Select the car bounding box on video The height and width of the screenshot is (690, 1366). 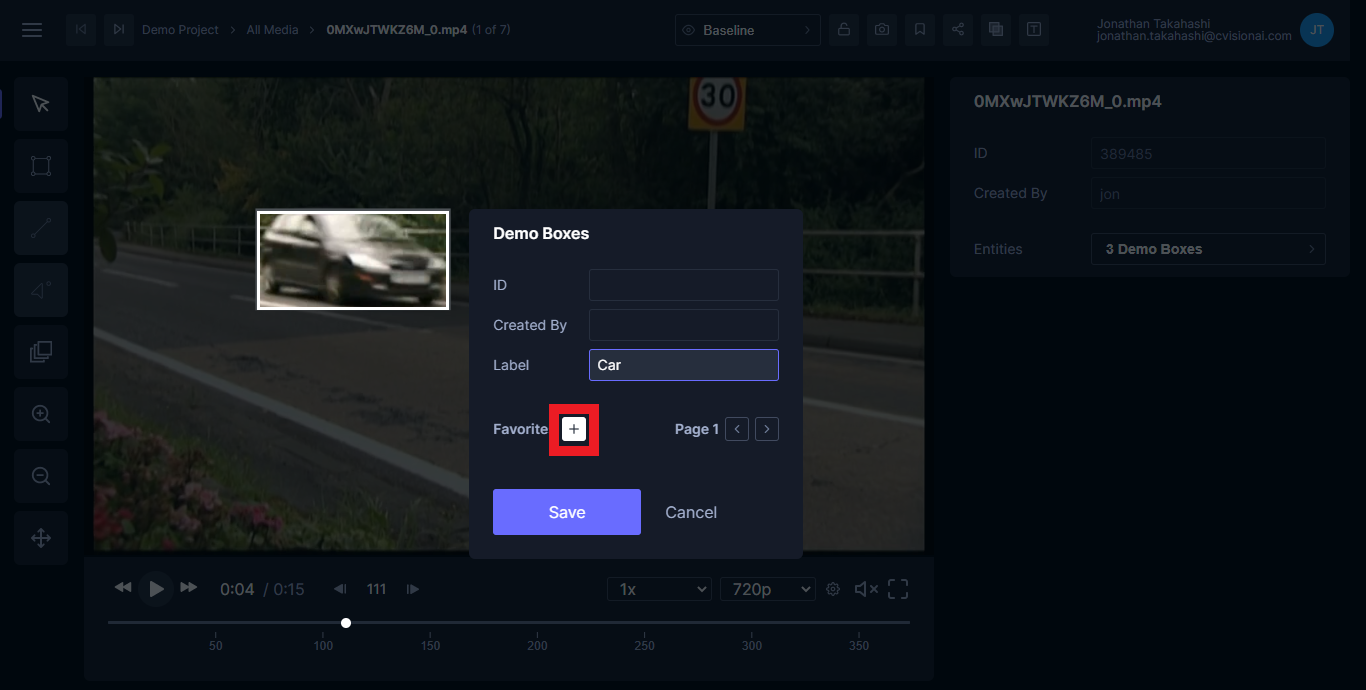(353, 260)
